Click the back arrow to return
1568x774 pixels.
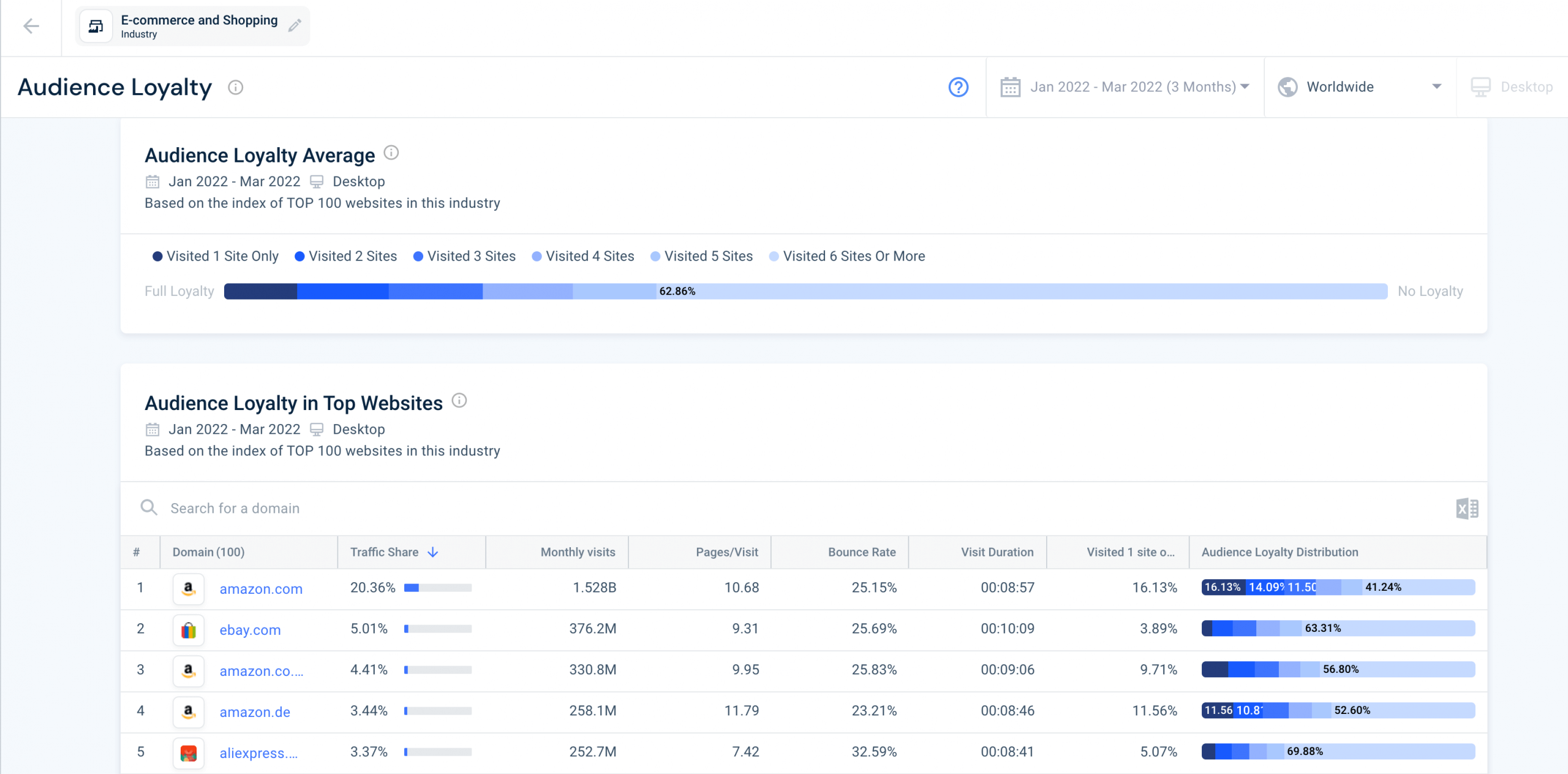[x=31, y=26]
